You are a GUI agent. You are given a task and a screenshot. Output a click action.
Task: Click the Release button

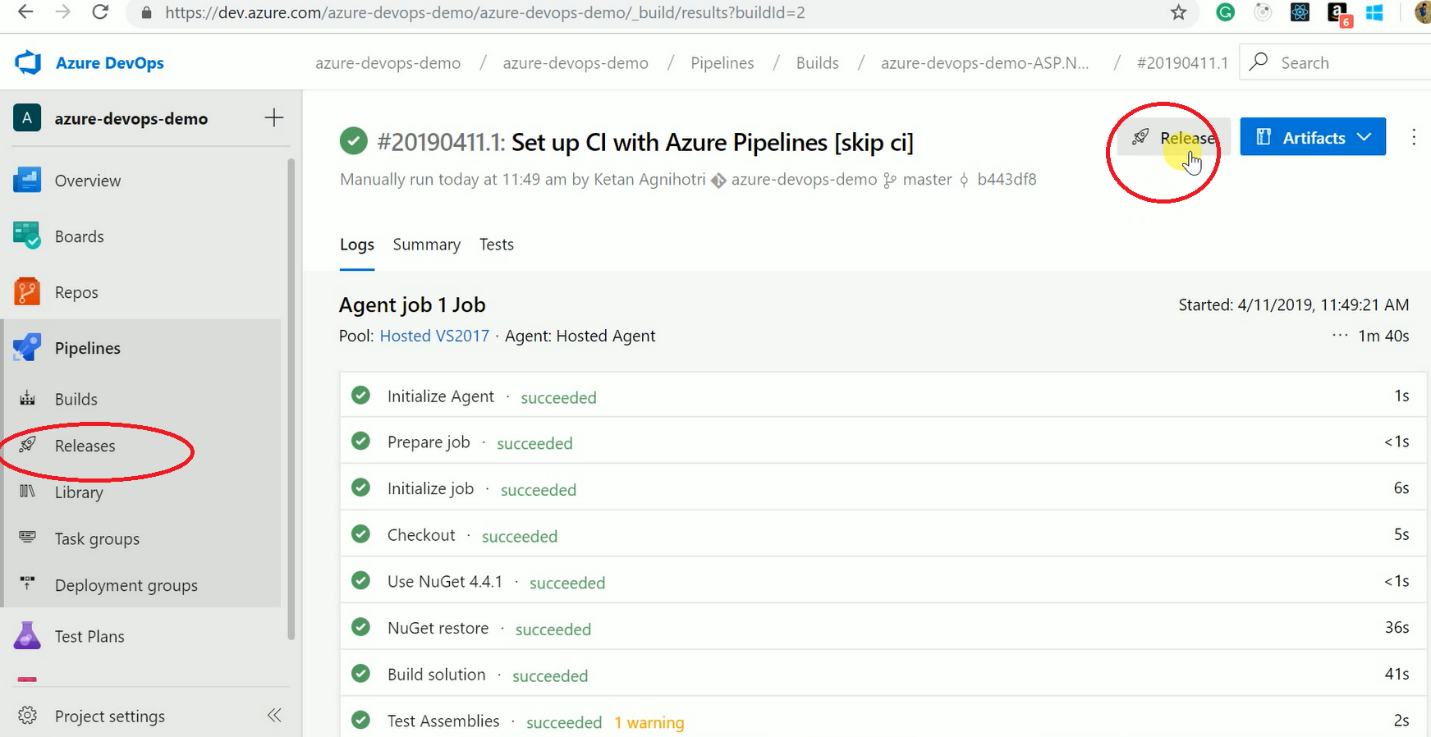pos(1173,138)
